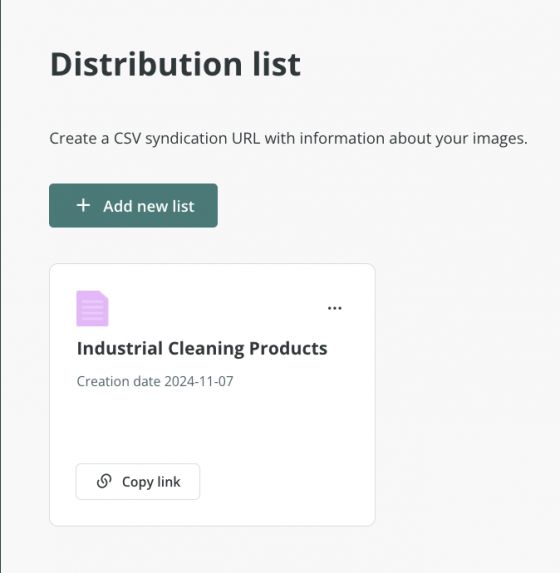Open the Industrial Cleaning Products title

click(x=202, y=348)
